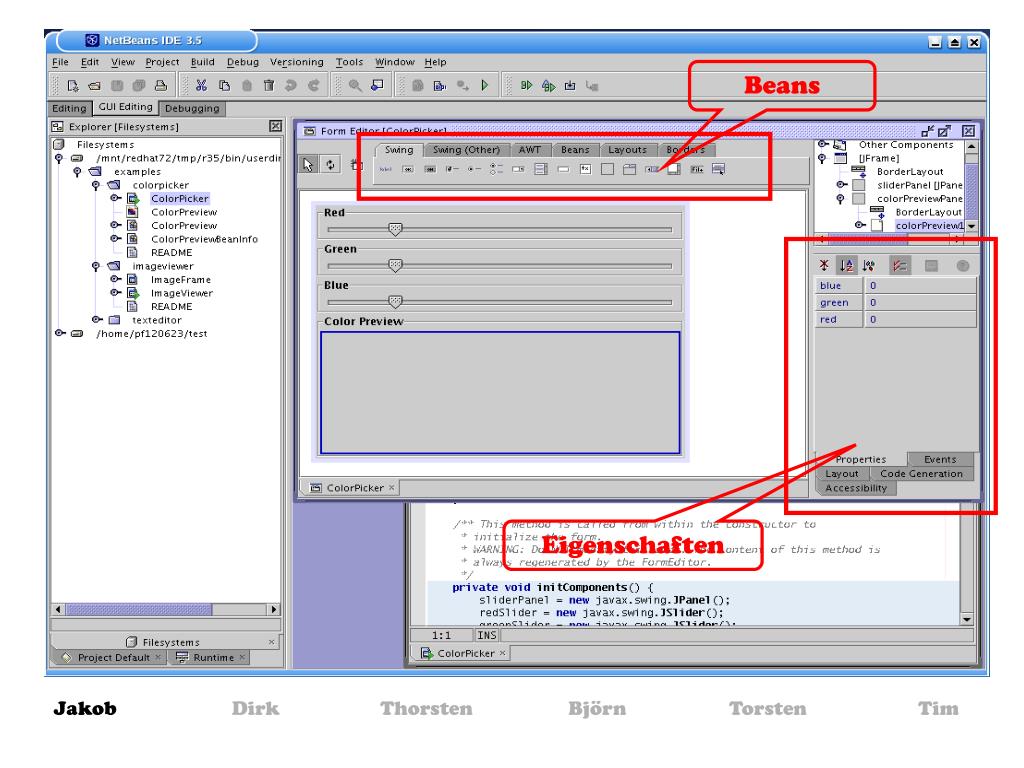Pick the JPanel component in Swing palette
The image size is (1024, 768).
pyautogui.click(x=607, y=170)
